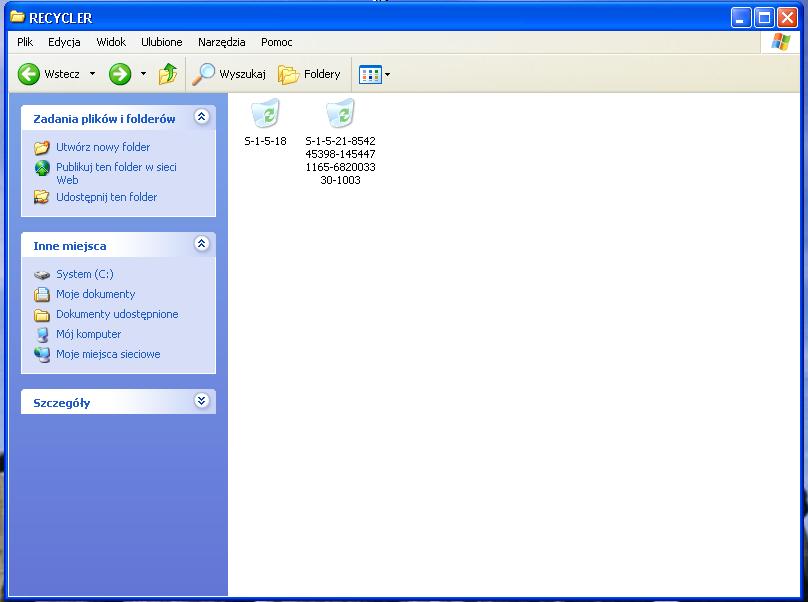This screenshot has height=602, width=808.
Task: Open the Pomoc menu
Action: [x=277, y=42]
